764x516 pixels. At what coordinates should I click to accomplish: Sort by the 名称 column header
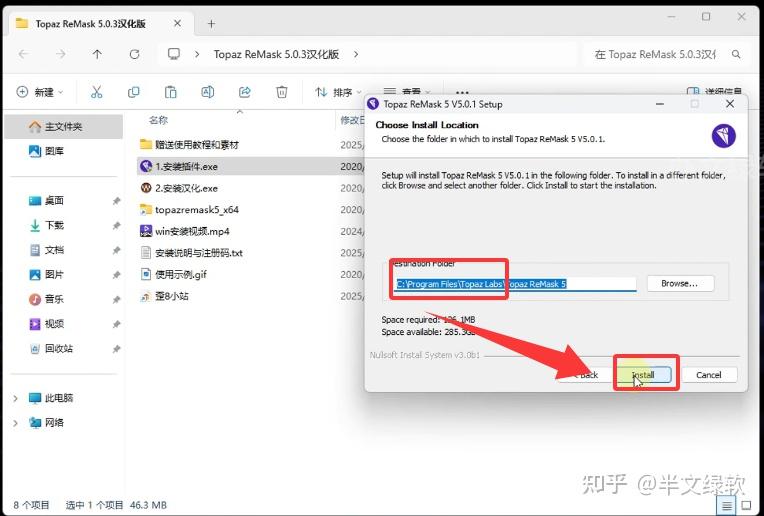[x=159, y=120]
